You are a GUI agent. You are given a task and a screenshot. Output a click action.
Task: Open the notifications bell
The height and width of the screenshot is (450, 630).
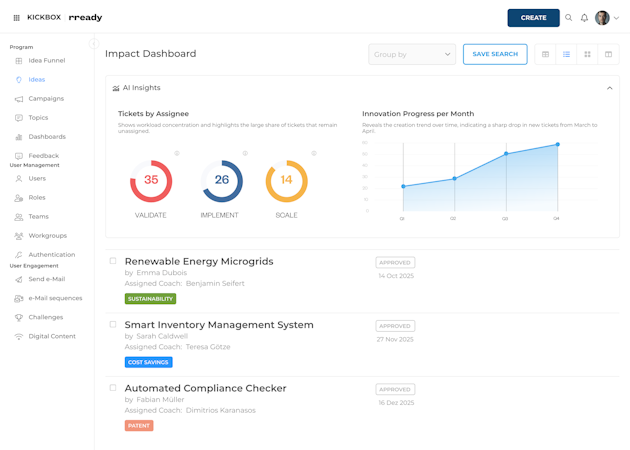click(x=584, y=18)
